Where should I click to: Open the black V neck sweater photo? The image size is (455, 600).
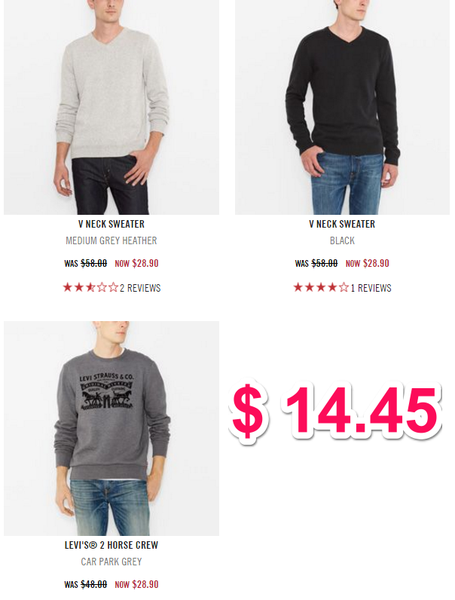(342, 107)
